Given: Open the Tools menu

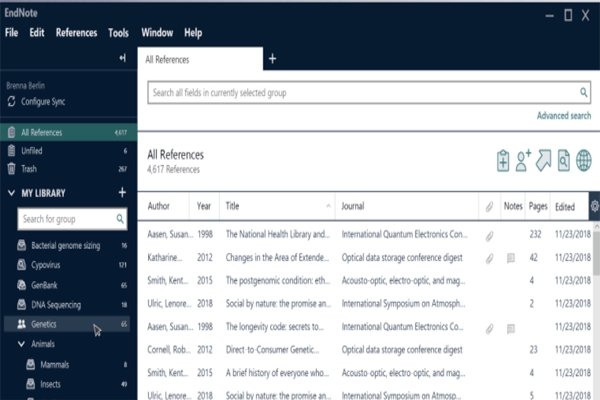Looking at the screenshot, I should click(x=118, y=33).
